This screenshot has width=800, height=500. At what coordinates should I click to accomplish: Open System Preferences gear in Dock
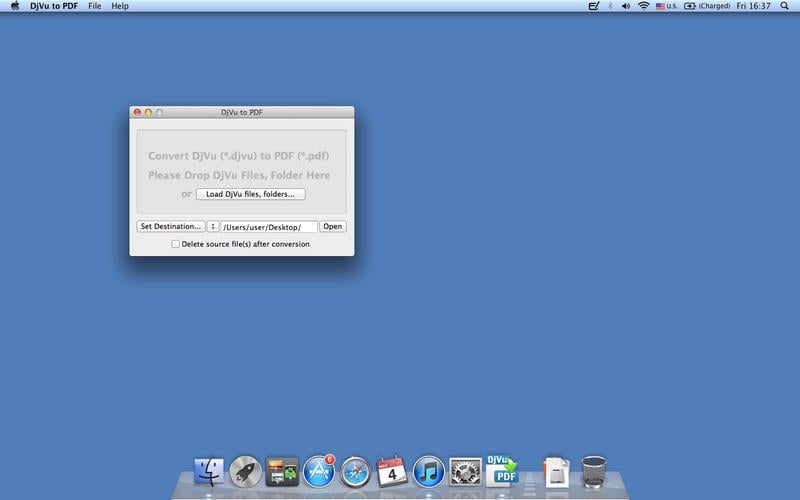(465, 471)
